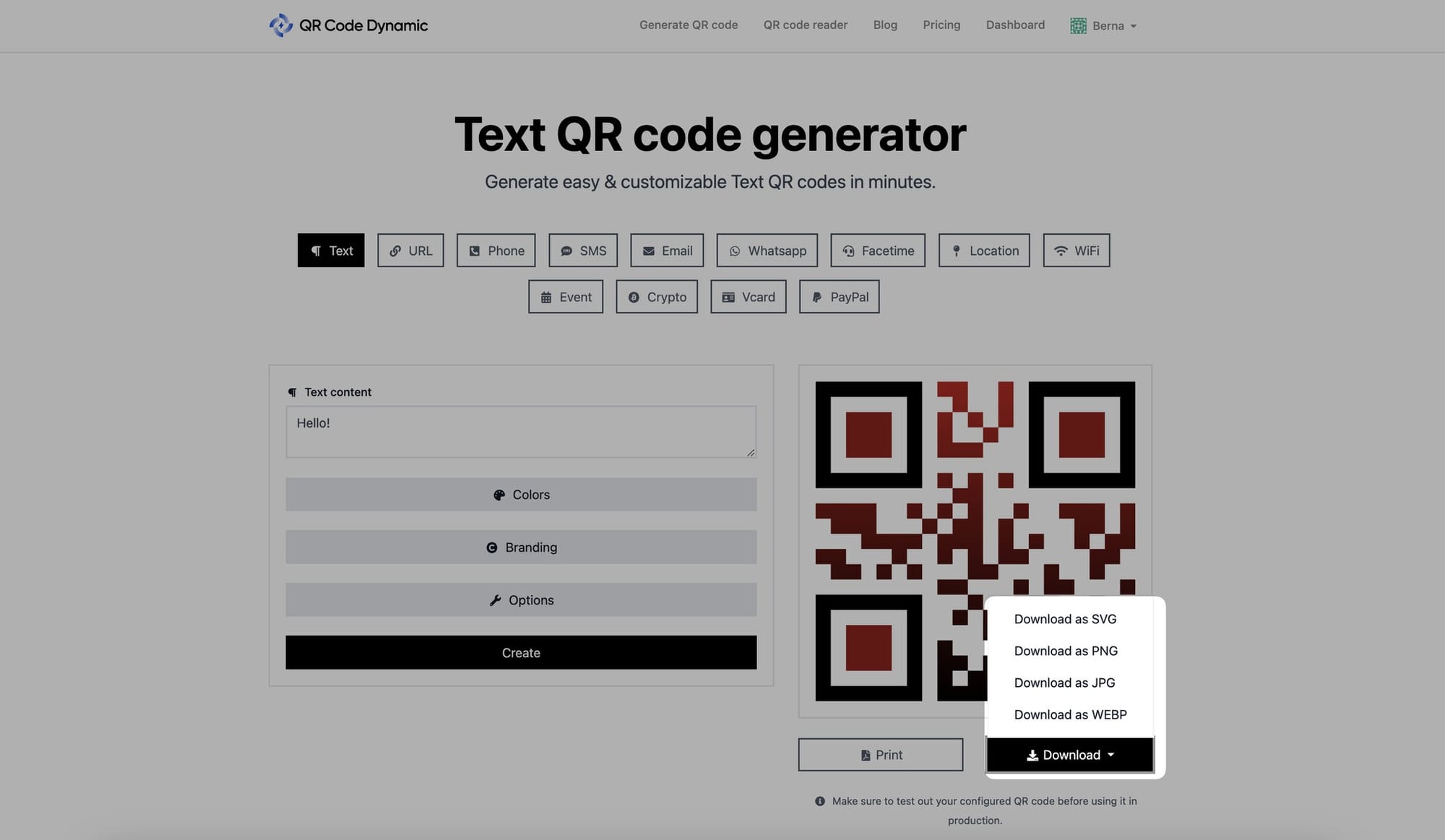Open the Download format dropdown

1069,754
